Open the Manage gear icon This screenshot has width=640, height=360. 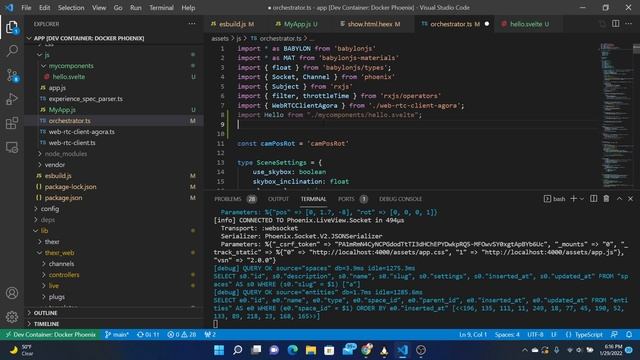[12, 316]
